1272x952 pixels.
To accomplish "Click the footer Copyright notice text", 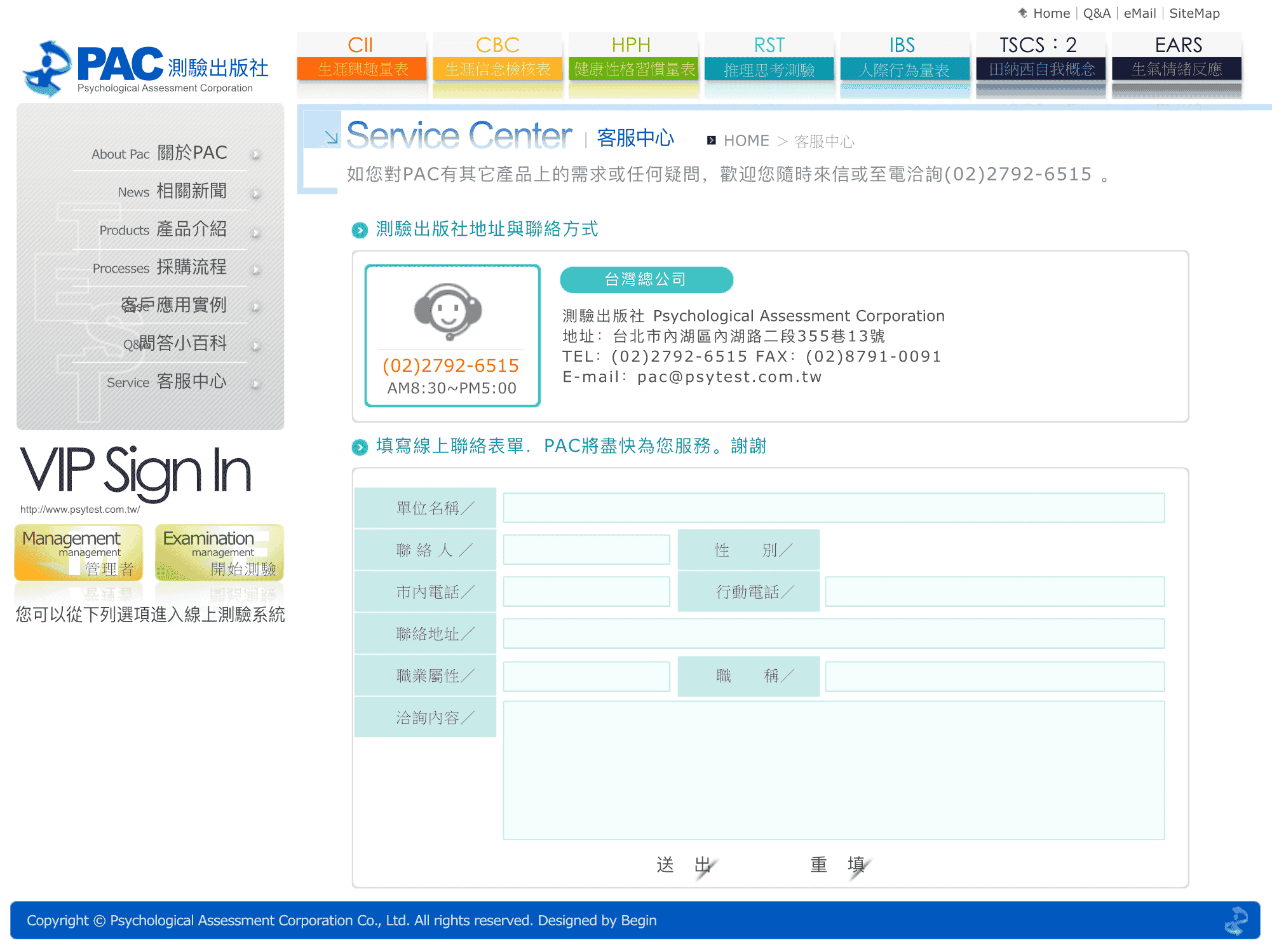I will [342, 921].
